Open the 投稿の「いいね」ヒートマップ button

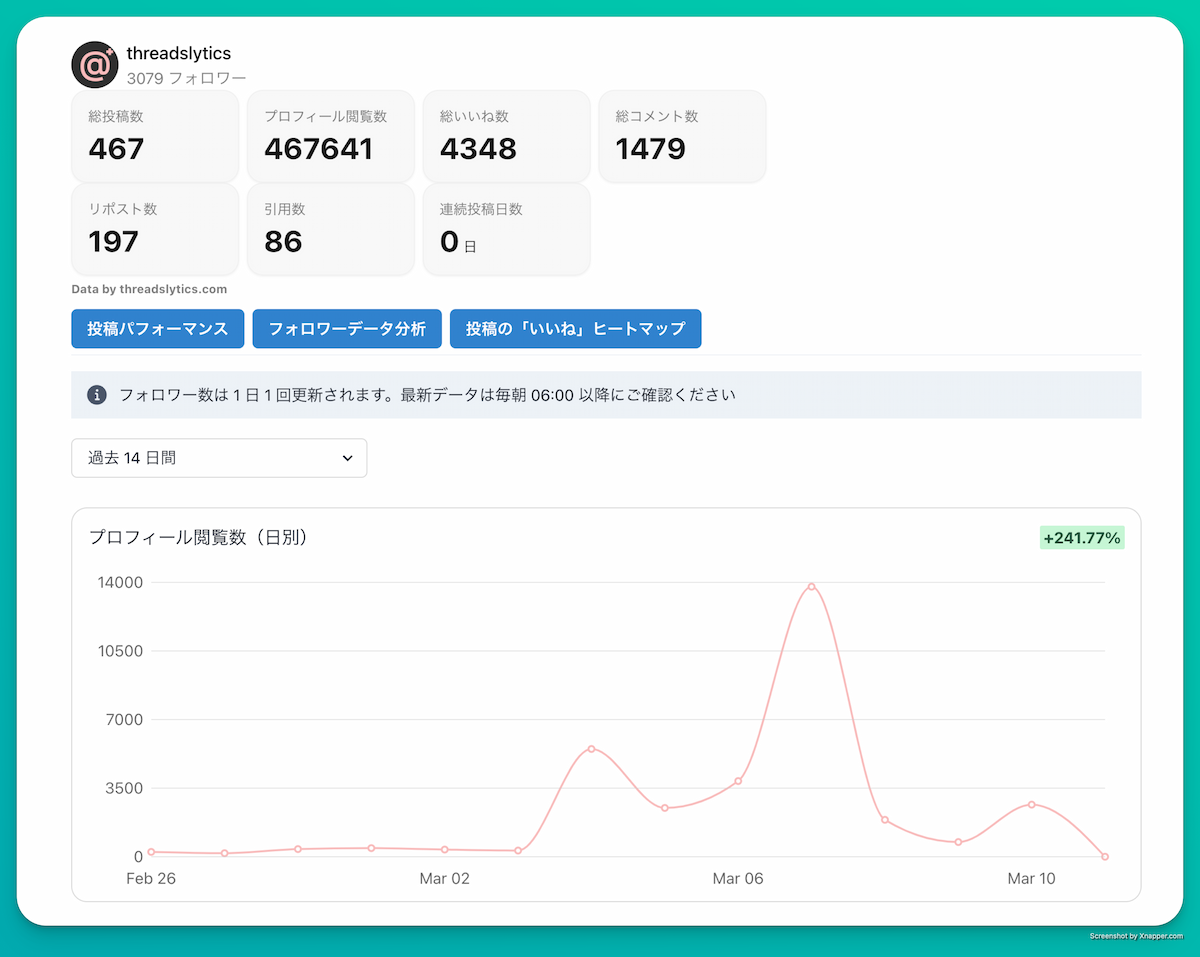click(575, 329)
